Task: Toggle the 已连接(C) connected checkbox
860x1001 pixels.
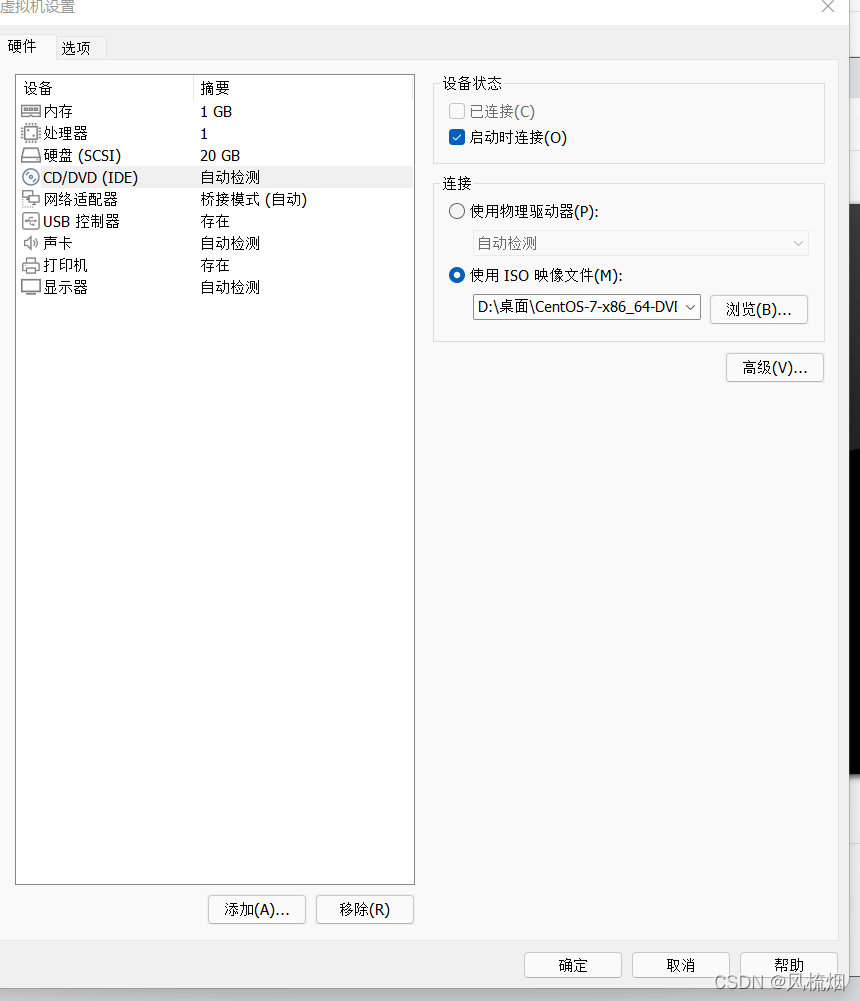Action: coord(456,111)
